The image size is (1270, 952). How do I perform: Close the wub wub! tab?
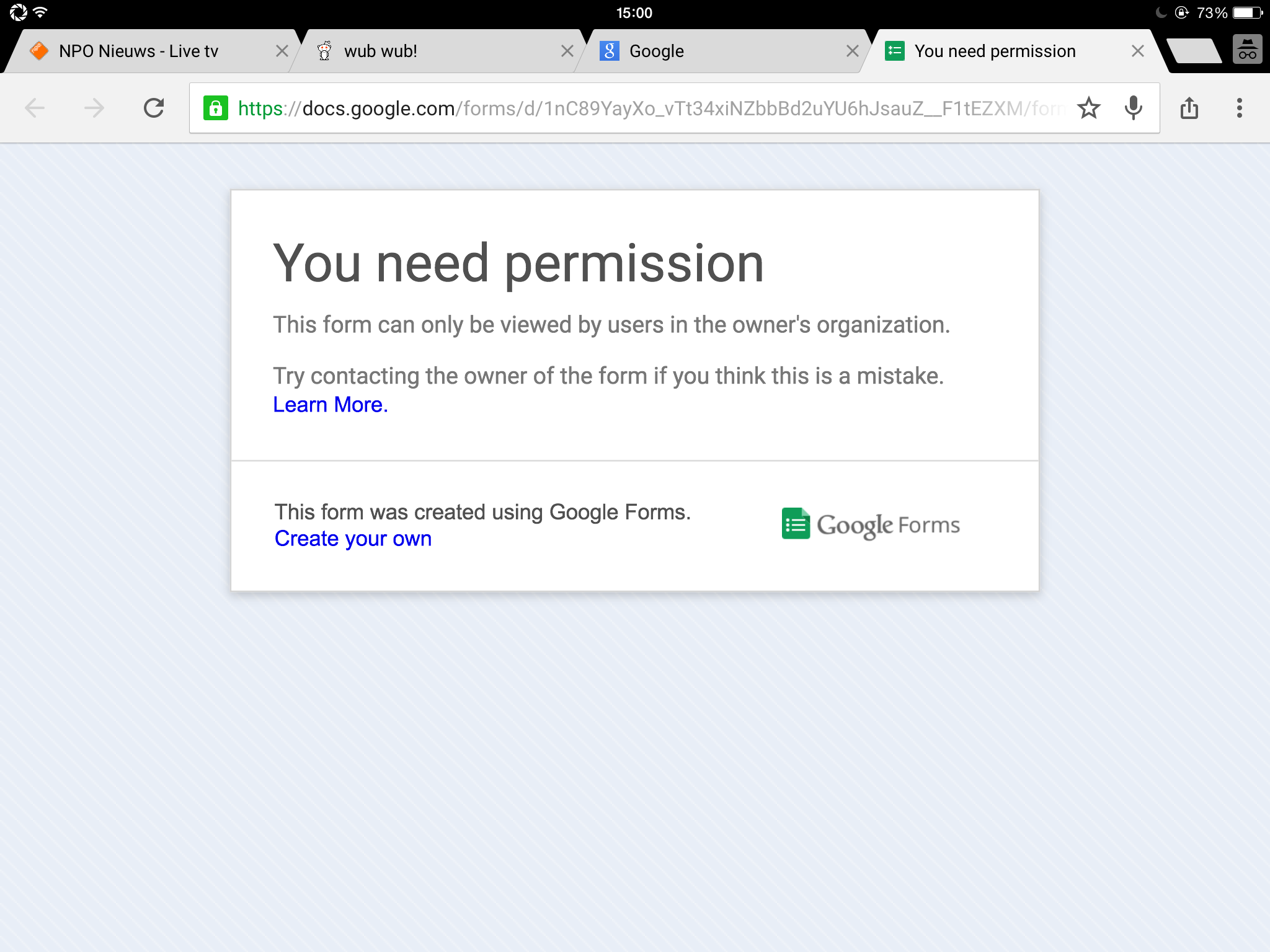567,51
